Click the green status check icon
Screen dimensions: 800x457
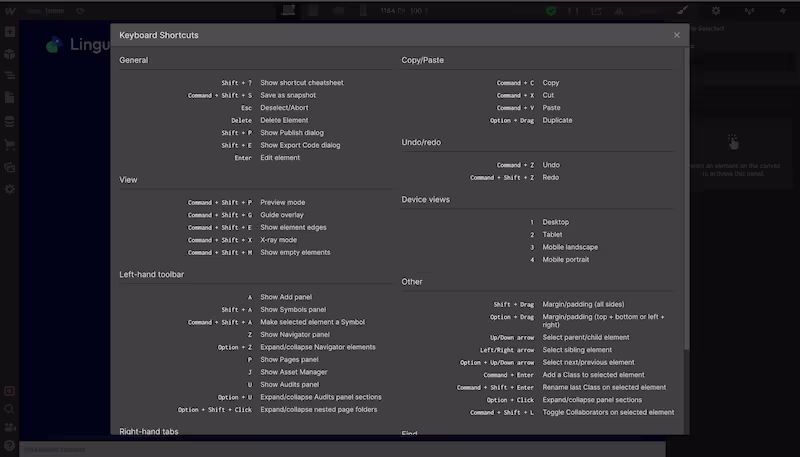click(x=551, y=11)
